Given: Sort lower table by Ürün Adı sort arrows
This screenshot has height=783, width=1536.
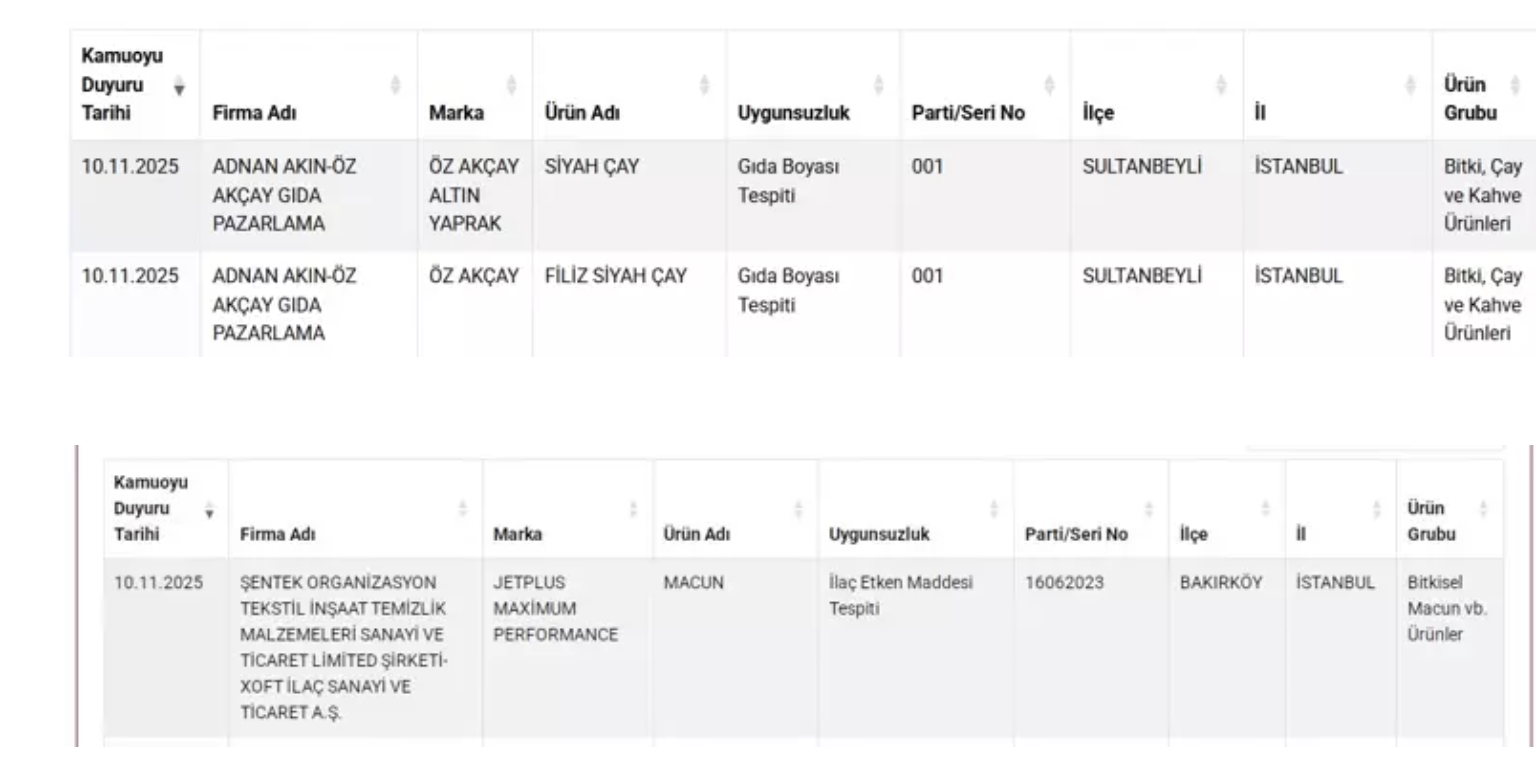Looking at the screenshot, I should point(798,509).
